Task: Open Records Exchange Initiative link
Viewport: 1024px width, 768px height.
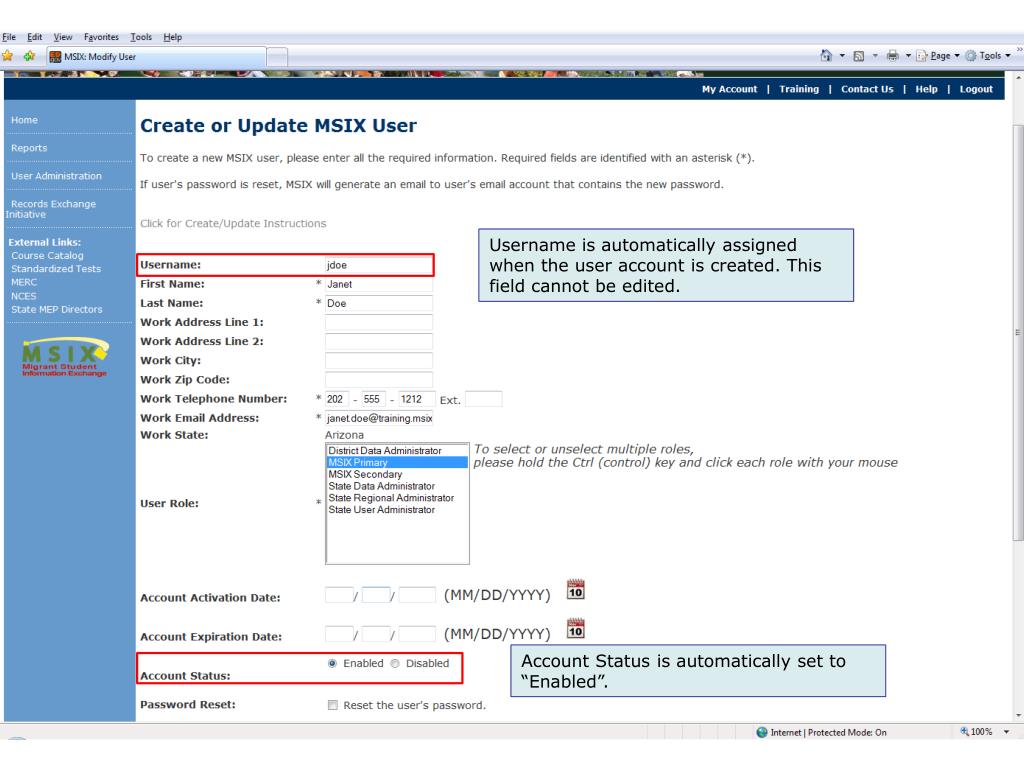Action: pos(51,209)
